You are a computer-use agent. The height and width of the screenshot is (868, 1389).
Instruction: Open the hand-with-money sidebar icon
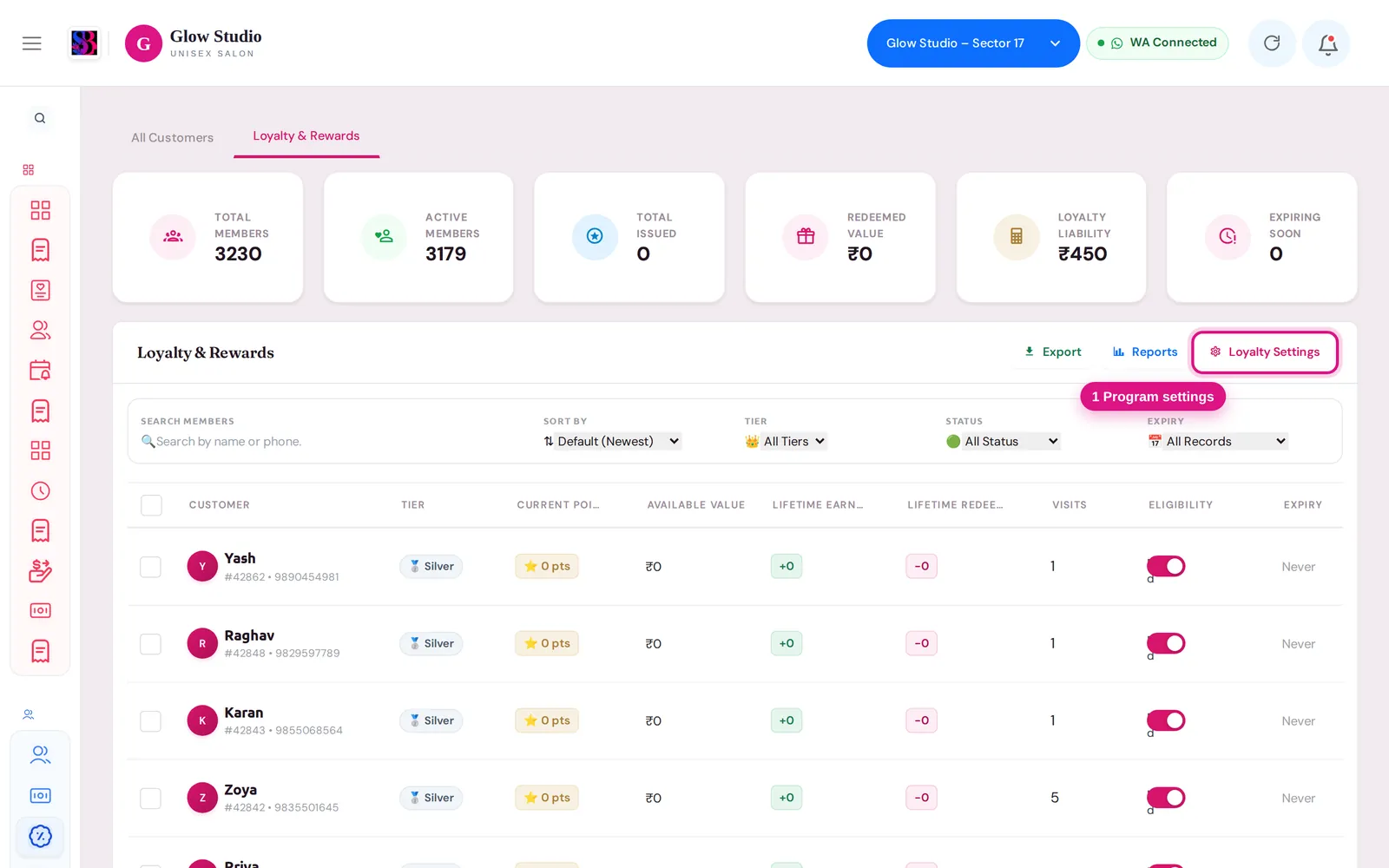pos(40,571)
